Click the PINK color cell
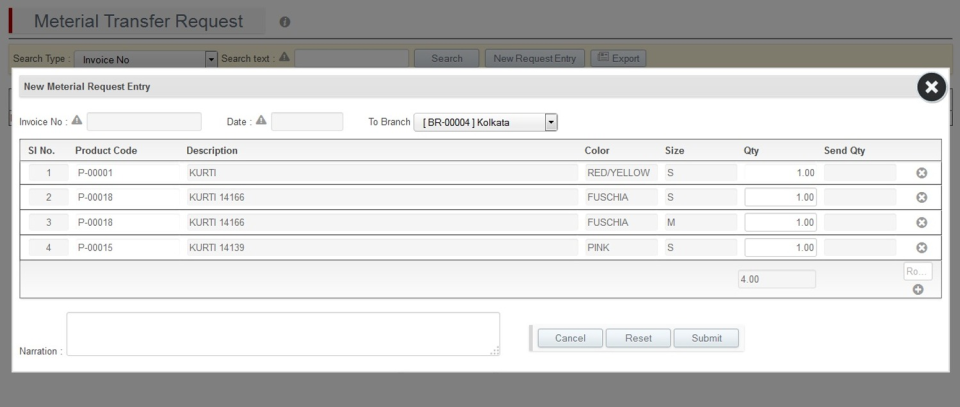This screenshot has height=407, width=960. (x=621, y=247)
